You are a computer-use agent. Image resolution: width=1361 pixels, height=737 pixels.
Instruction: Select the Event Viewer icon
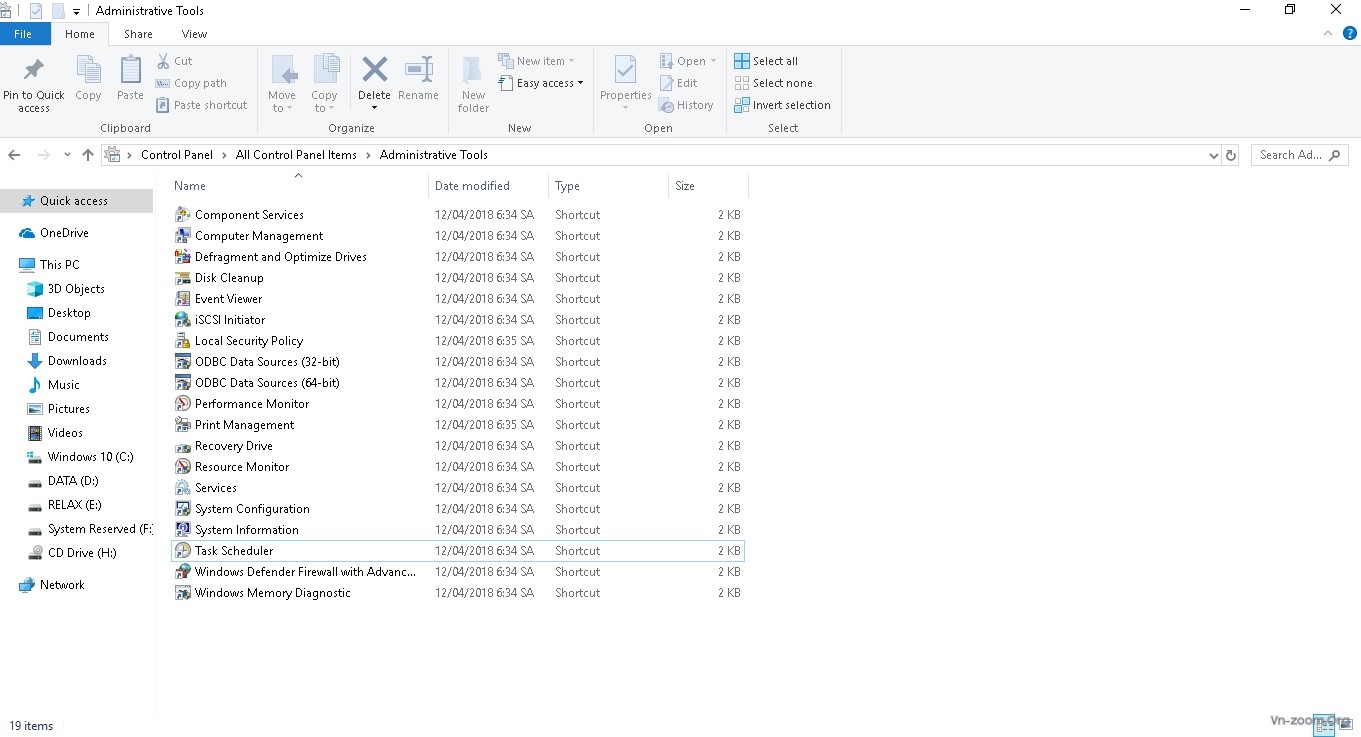click(x=182, y=299)
